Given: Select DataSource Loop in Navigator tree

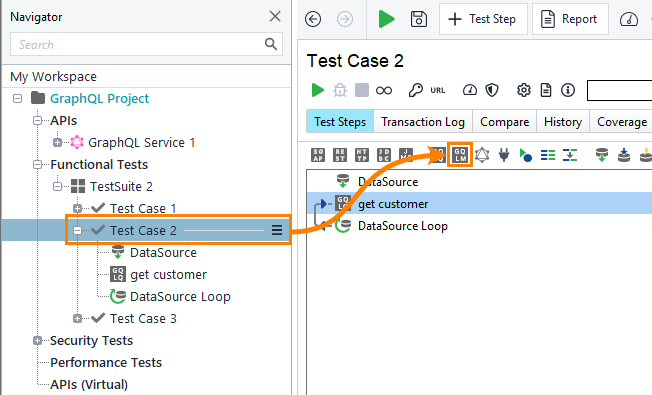Looking at the screenshot, I should (x=180, y=296).
